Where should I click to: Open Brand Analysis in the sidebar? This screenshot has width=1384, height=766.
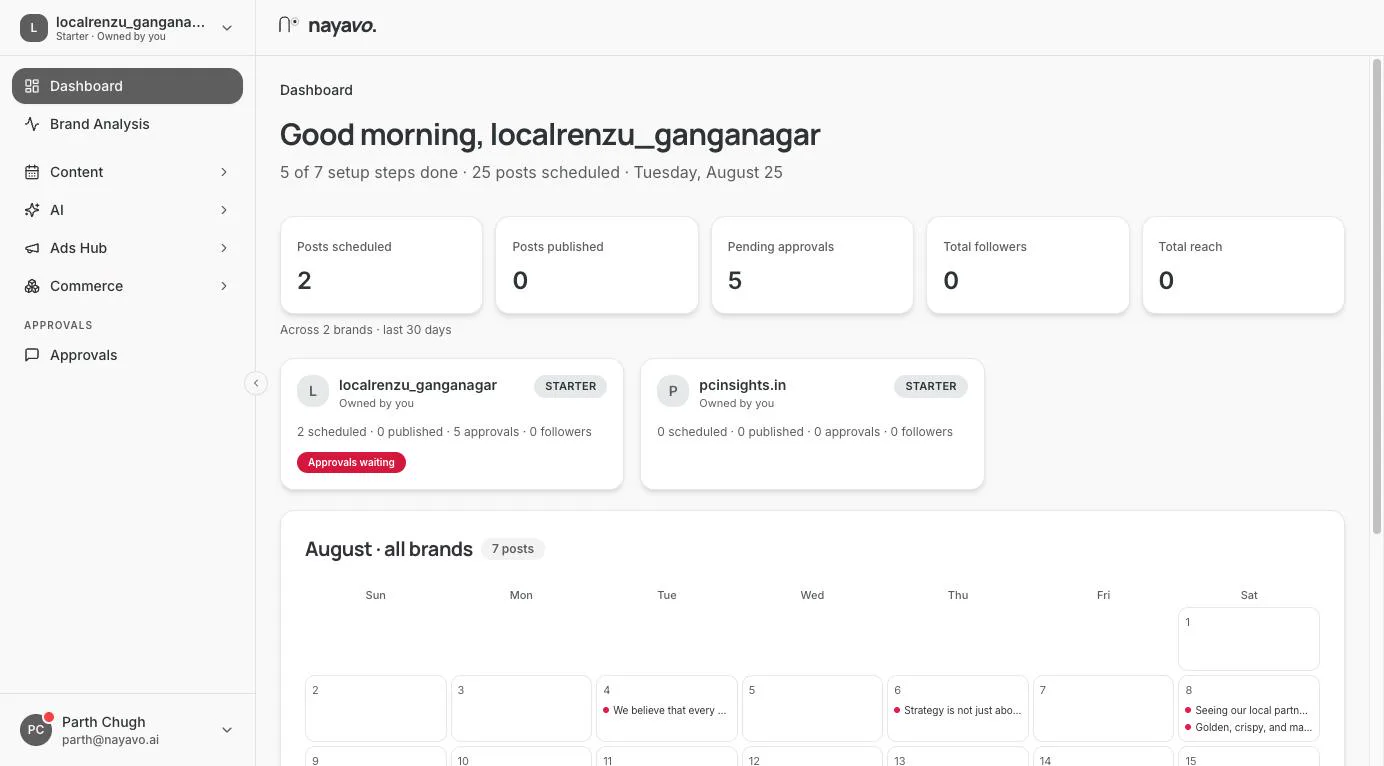tap(127, 124)
